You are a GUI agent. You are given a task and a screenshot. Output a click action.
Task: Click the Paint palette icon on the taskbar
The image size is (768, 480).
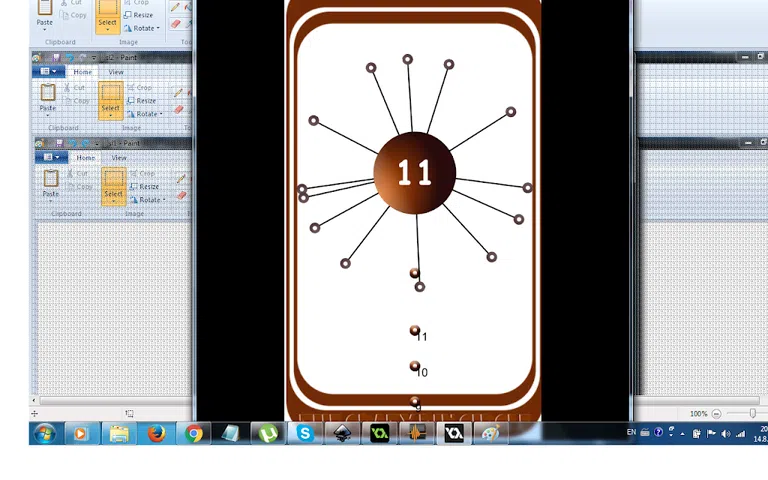[x=490, y=433]
